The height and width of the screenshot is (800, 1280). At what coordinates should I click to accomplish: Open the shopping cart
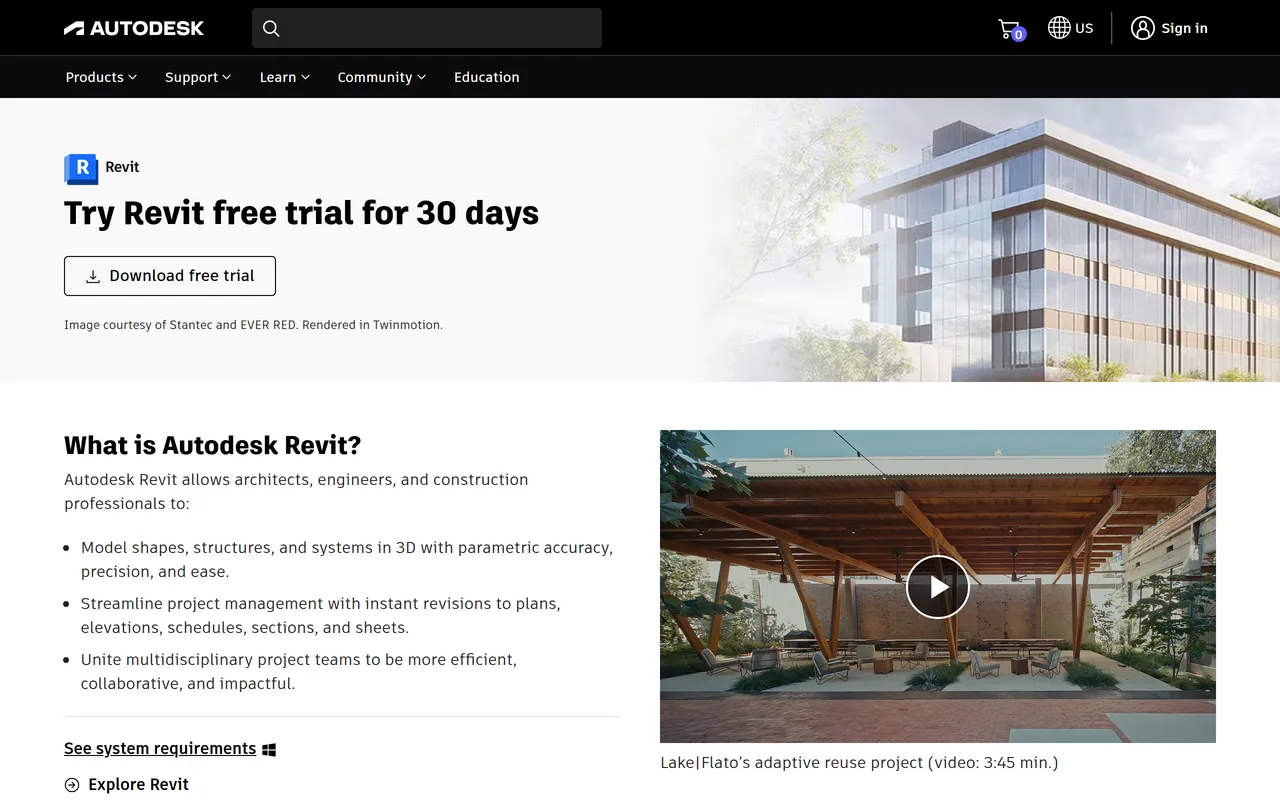tap(1012, 29)
